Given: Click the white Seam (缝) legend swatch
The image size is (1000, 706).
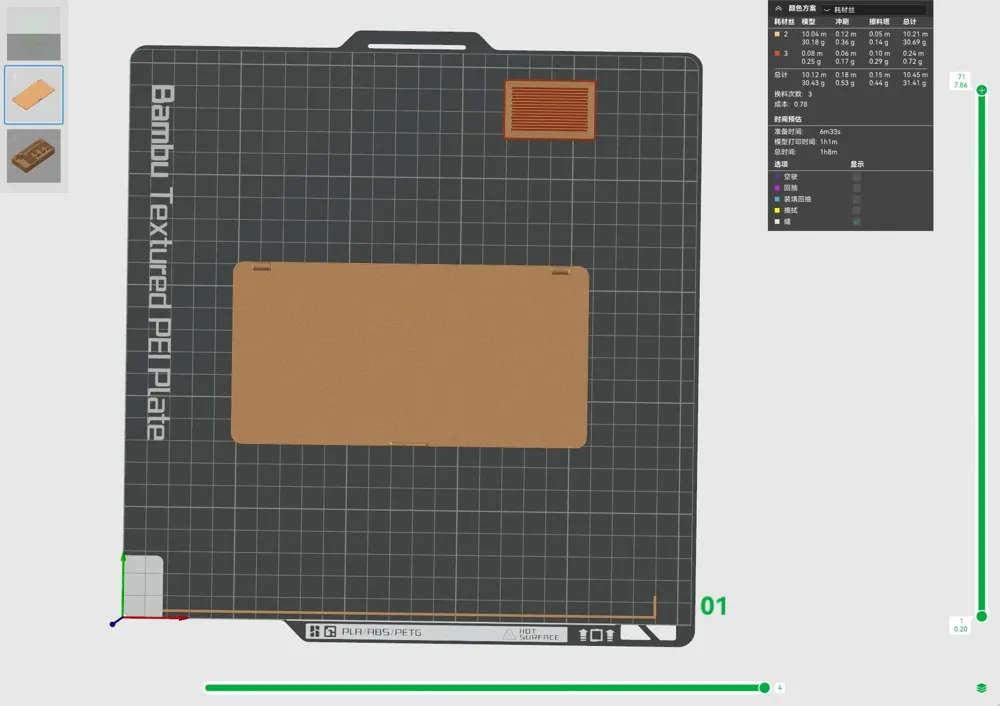Looking at the screenshot, I should (x=777, y=221).
